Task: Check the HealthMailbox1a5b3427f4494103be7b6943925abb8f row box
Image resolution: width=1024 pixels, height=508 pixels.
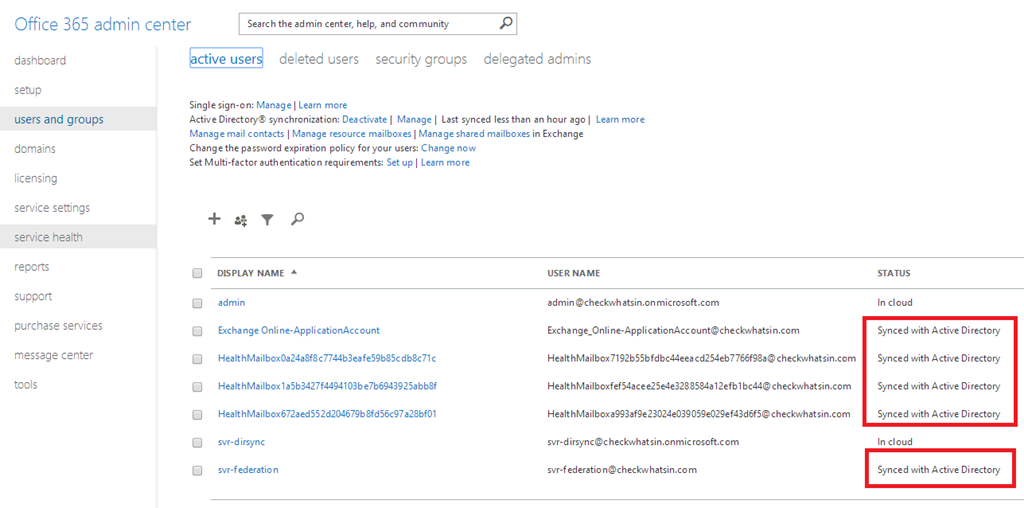Action: coord(197,387)
